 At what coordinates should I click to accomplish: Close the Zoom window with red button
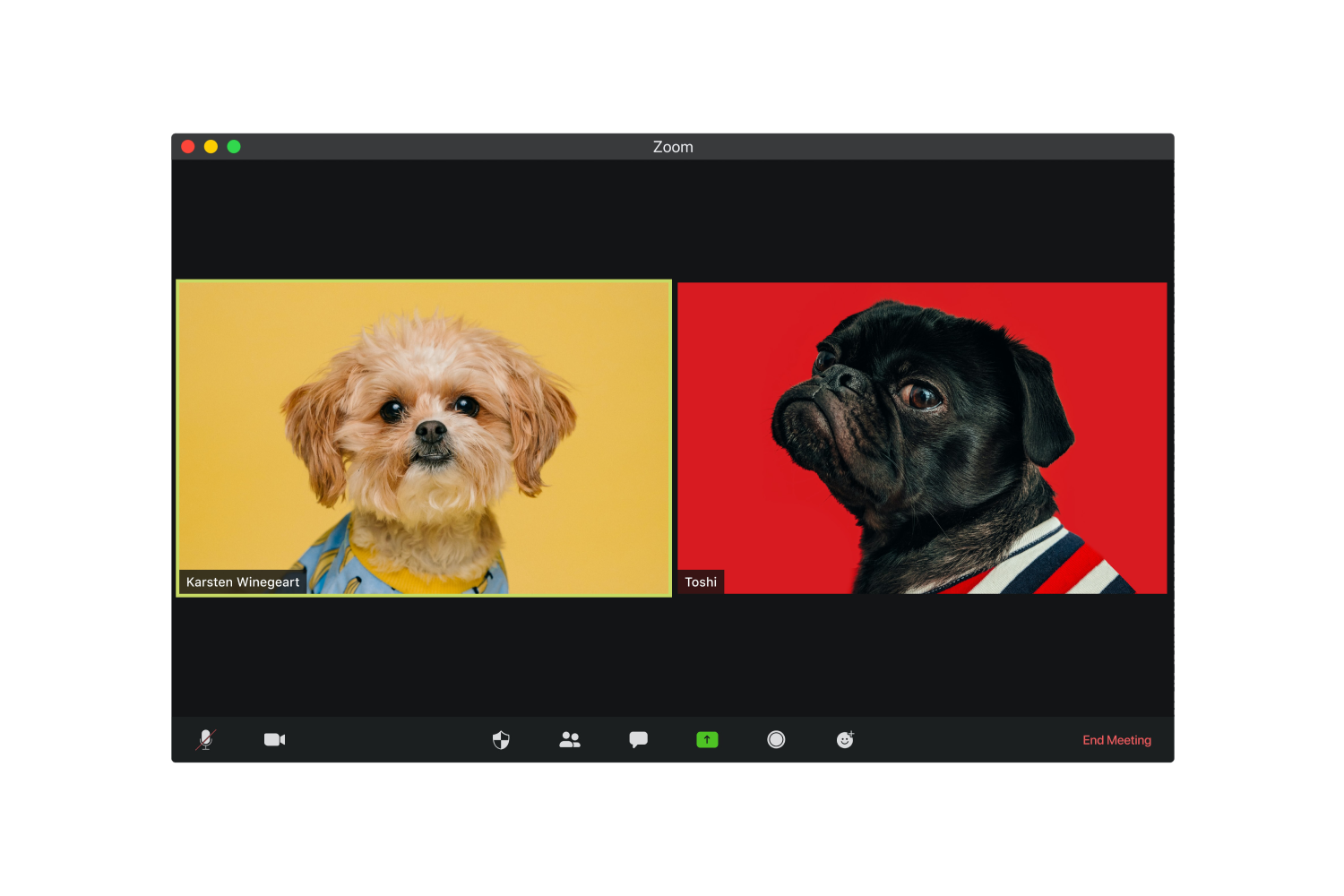click(x=188, y=147)
